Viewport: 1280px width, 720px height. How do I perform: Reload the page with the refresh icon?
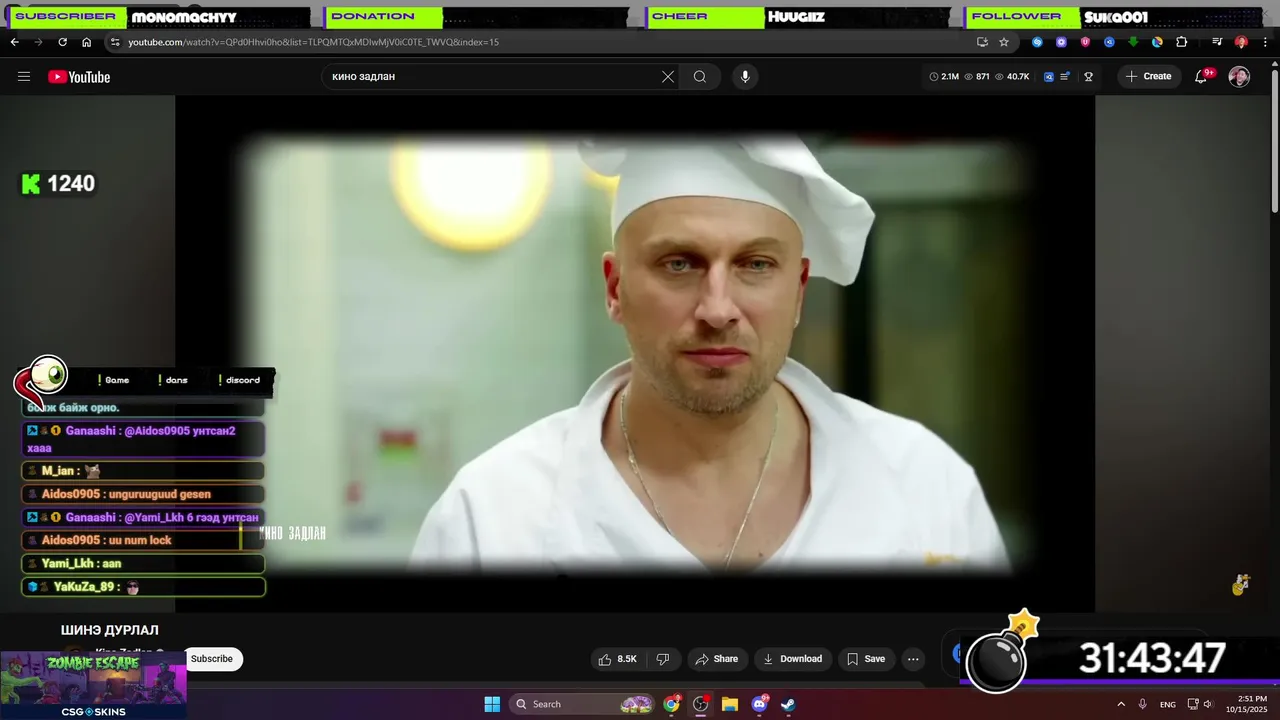(62, 42)
